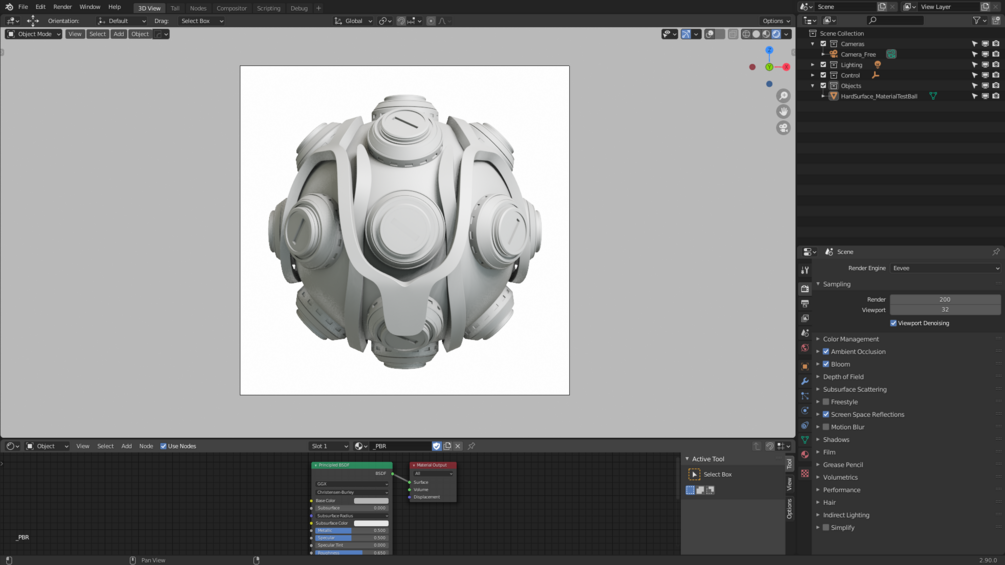Click the pan hand icon in viewport
Image resolution: width=1005 pixels, height=565 pixels.
coord(783,112)
